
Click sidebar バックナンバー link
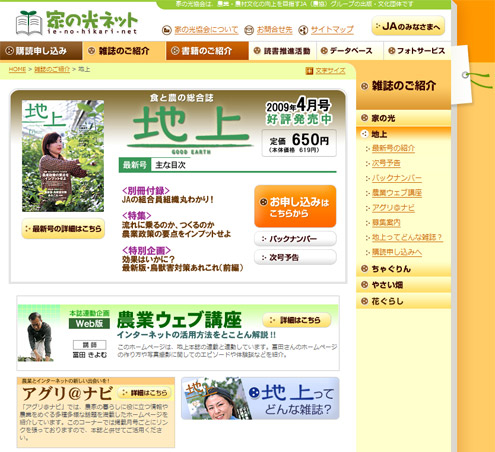[x=397, y=178]
